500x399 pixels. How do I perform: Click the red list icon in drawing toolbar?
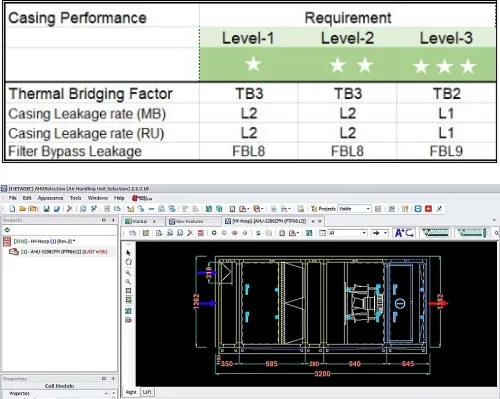click(x=201, y=233)
